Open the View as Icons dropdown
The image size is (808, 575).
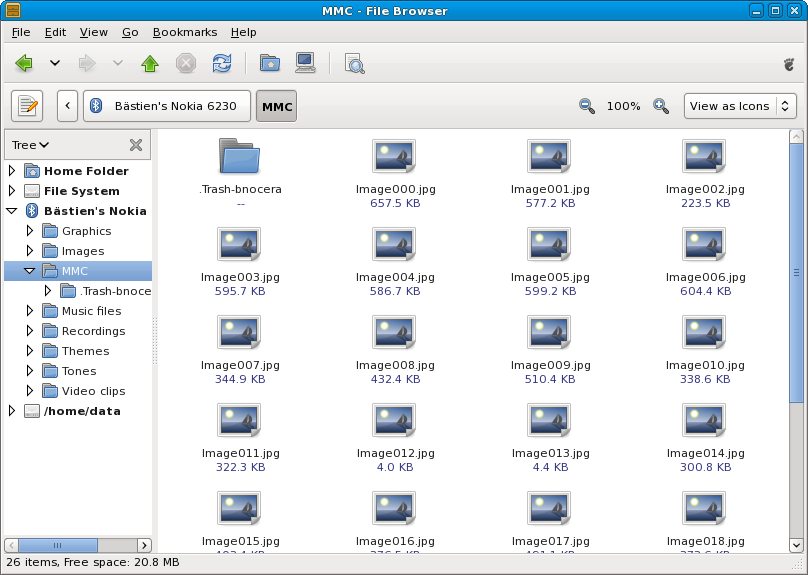coord(740,106)
